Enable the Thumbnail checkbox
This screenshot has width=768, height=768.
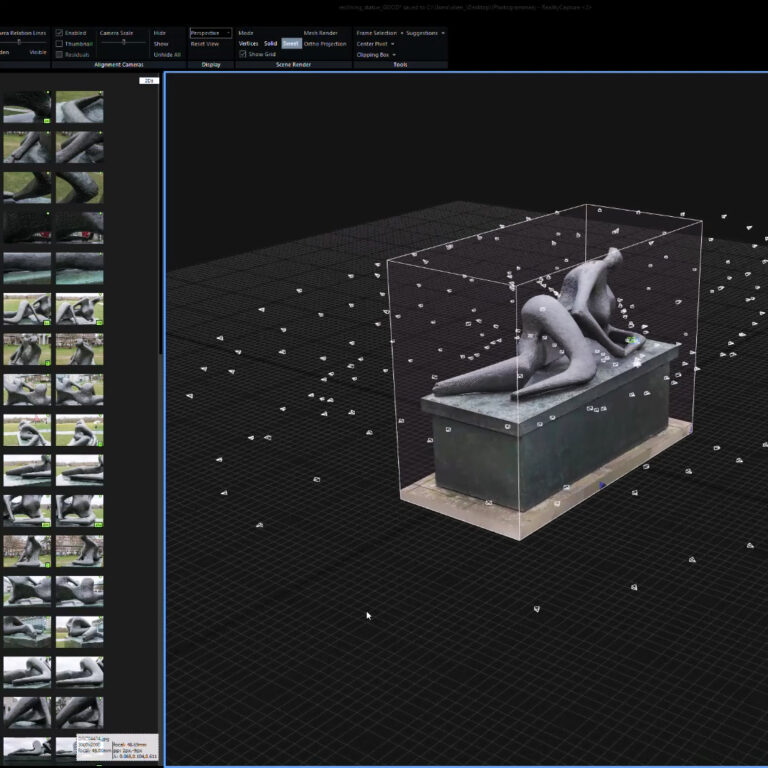[59, 44]
